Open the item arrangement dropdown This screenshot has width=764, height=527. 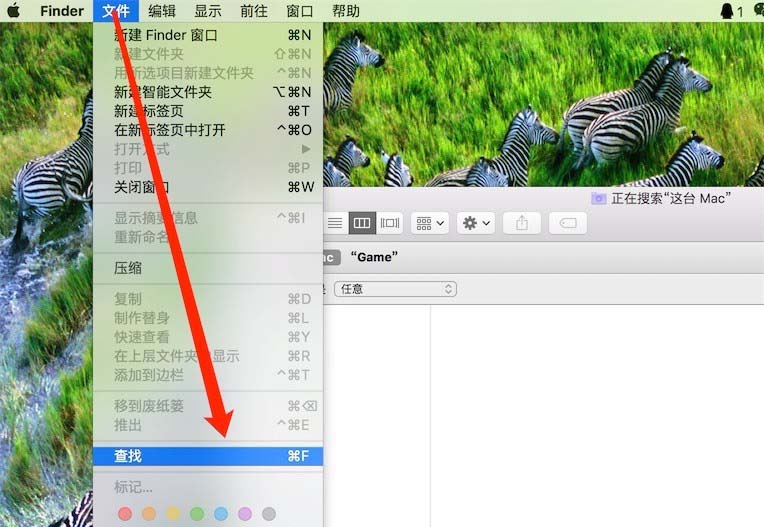pyautogui.click(x=430, y=223)
